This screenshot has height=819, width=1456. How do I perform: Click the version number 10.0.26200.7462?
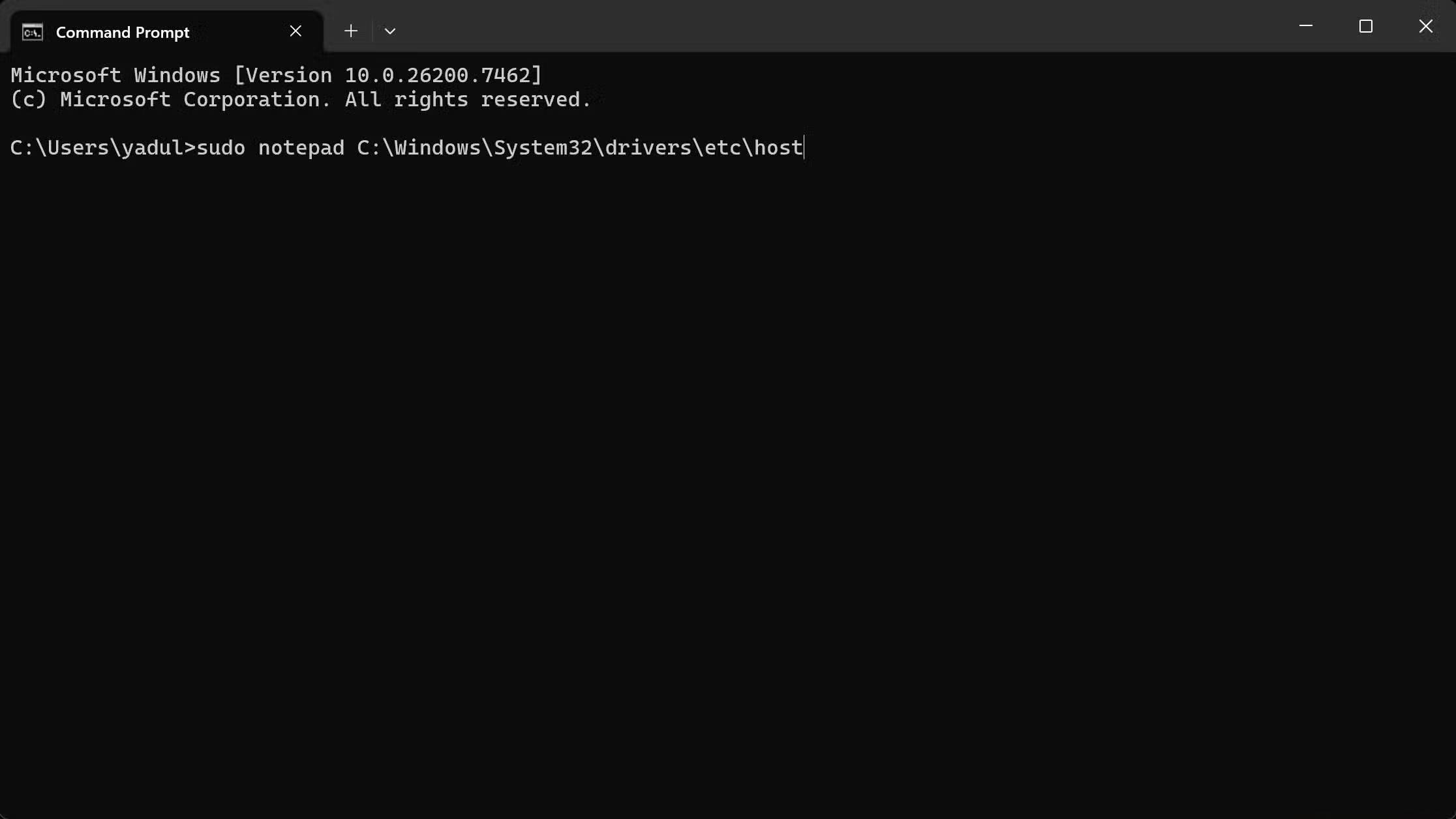point(437,76)
